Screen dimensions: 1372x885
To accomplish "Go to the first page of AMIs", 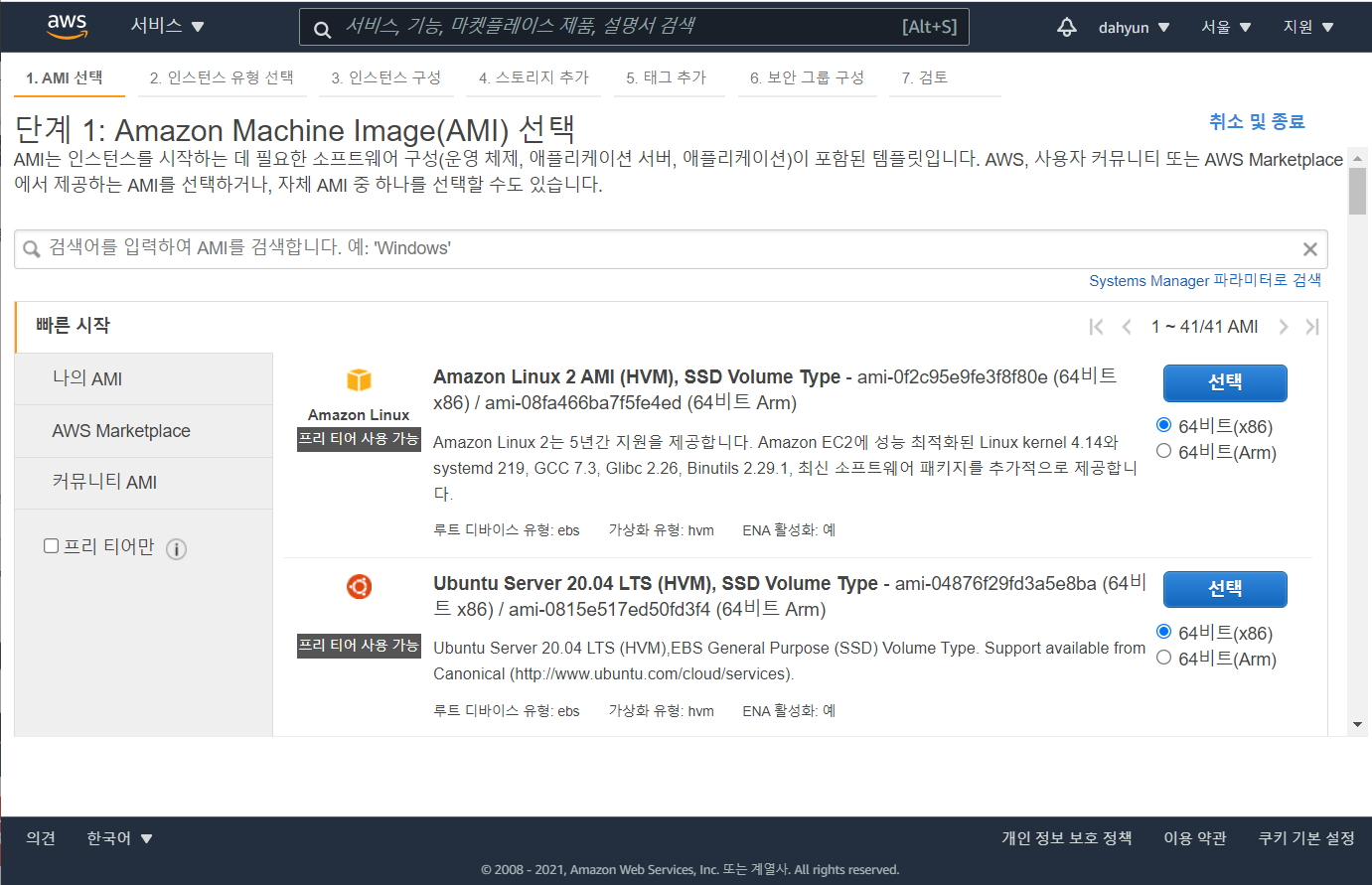I will pyautogui.click(x=1097, y=327).
